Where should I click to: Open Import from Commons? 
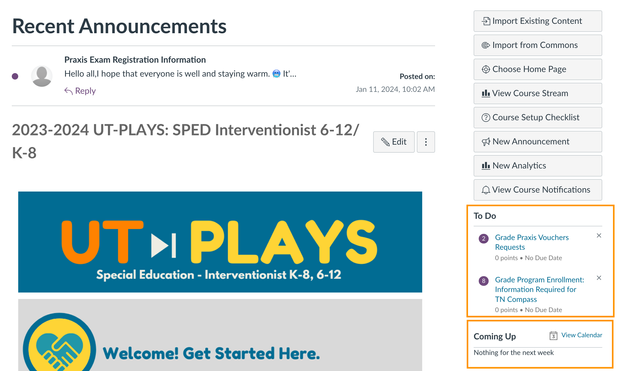tap(537, 45)
